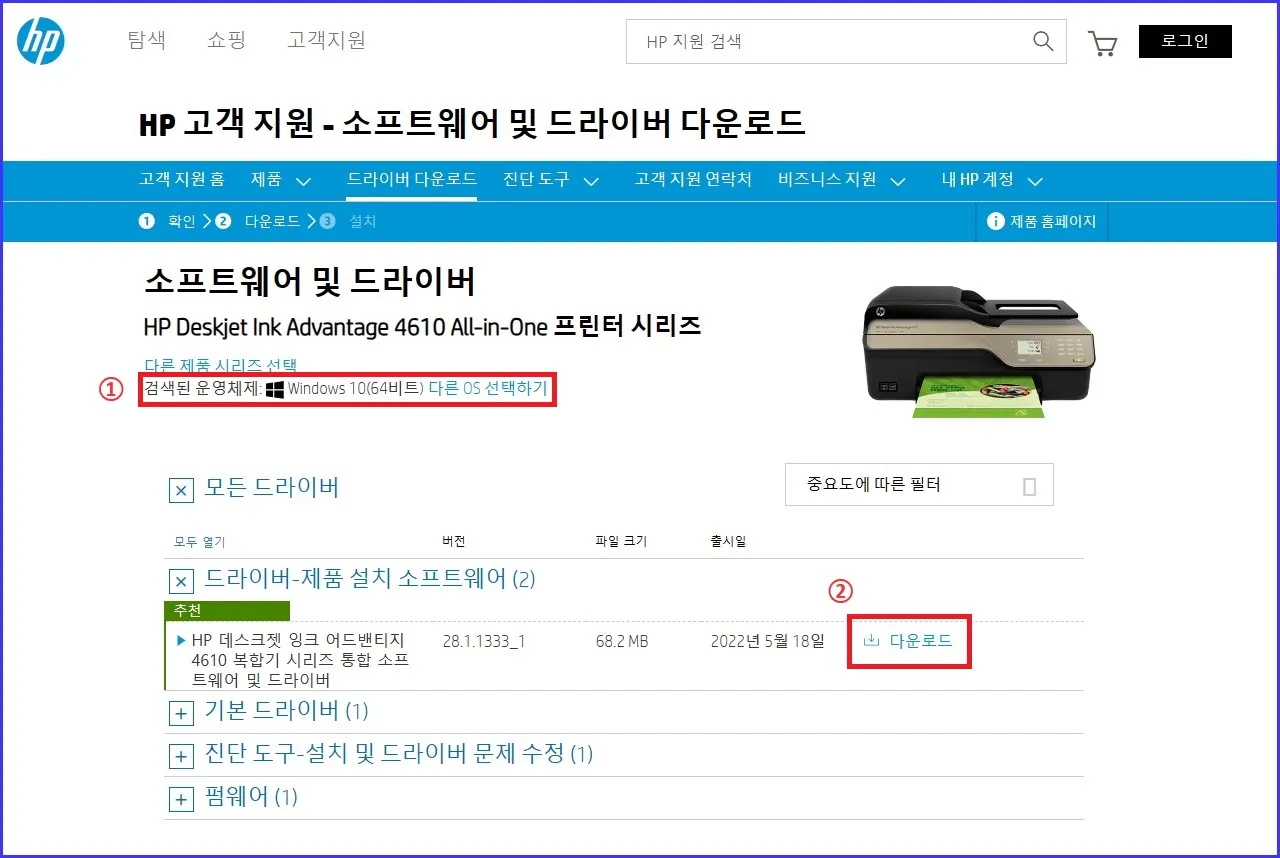The width and height of the screenshot is (1280, 858).
Task: Click the info icon beside 제품 홈페이지
Action: (995, 221)
